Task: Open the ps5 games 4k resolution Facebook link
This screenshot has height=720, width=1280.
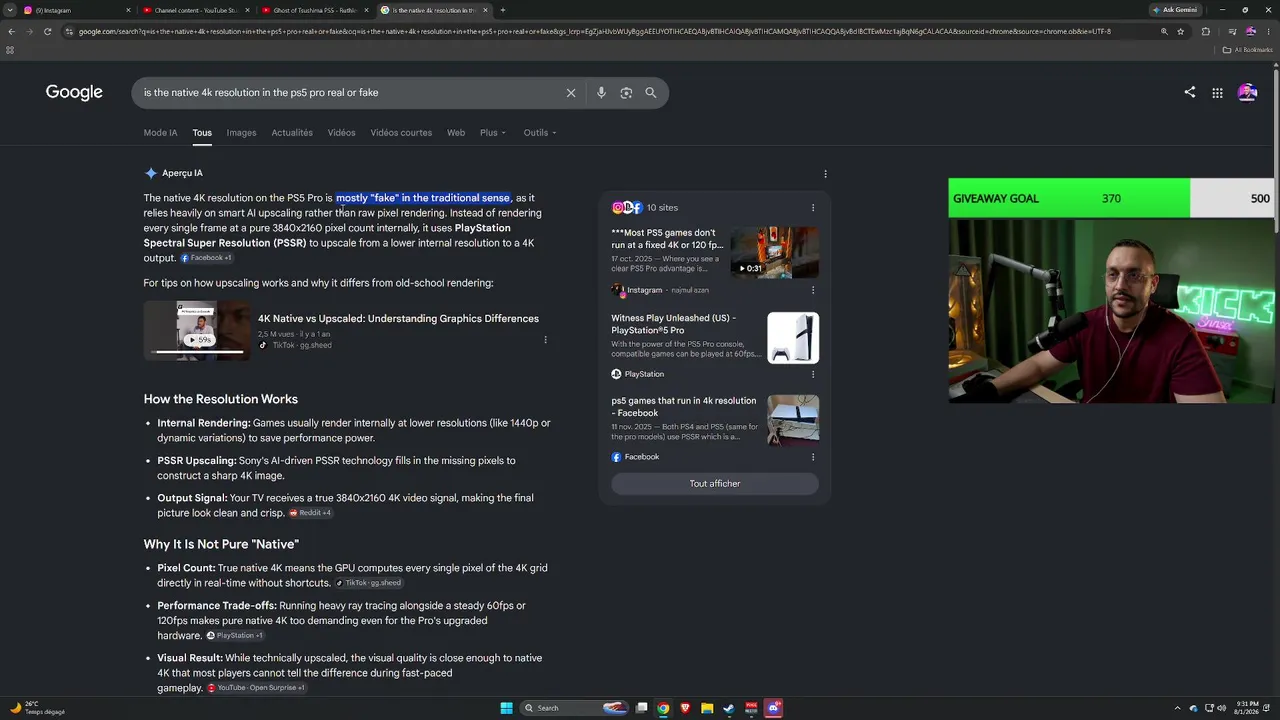Action: (684, 407)
